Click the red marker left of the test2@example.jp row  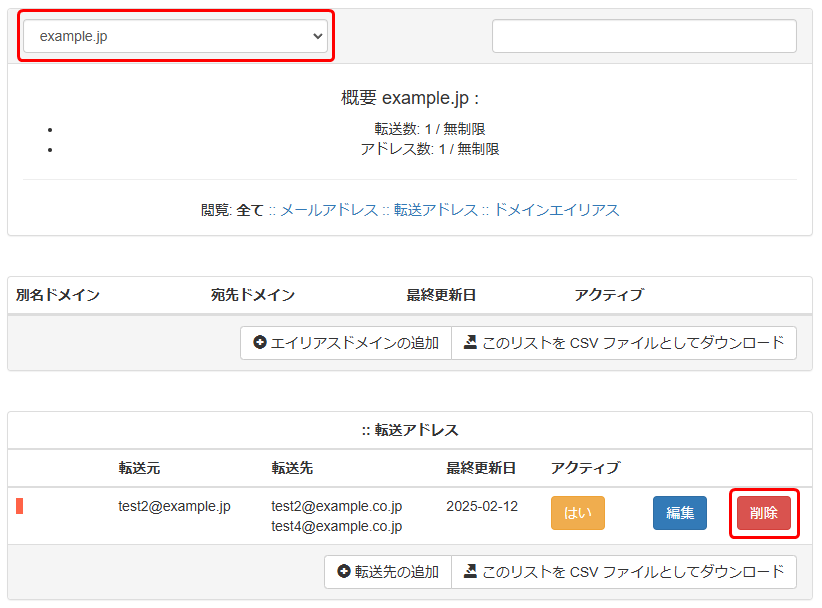(x=19, y=506)
